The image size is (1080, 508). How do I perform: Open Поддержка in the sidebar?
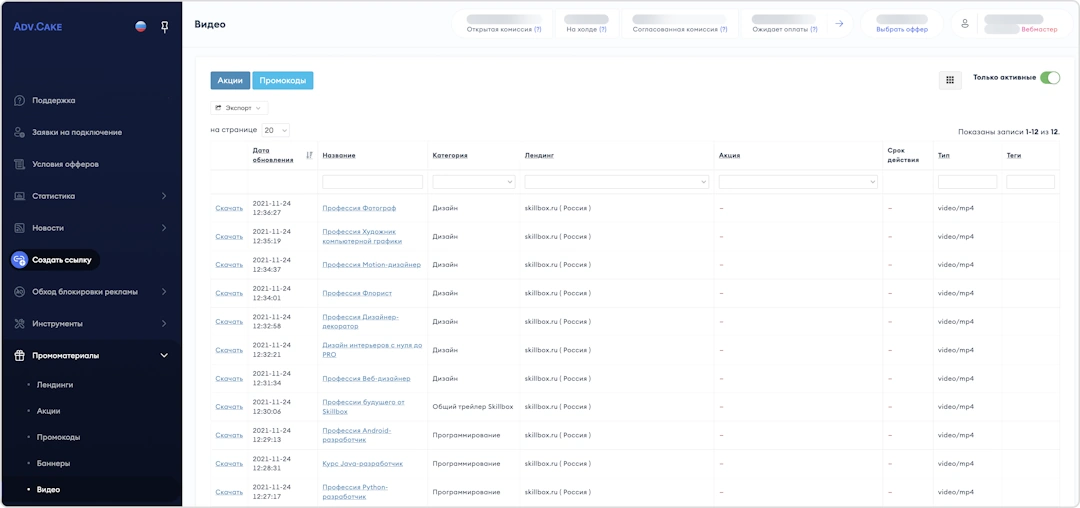point(53,100)
